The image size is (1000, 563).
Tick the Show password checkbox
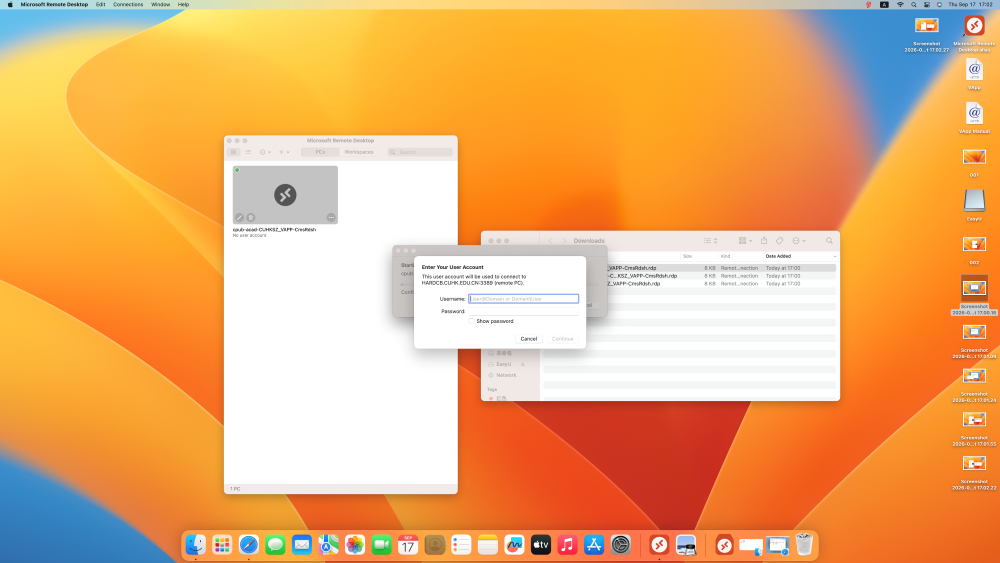click(x=472, y=321)
